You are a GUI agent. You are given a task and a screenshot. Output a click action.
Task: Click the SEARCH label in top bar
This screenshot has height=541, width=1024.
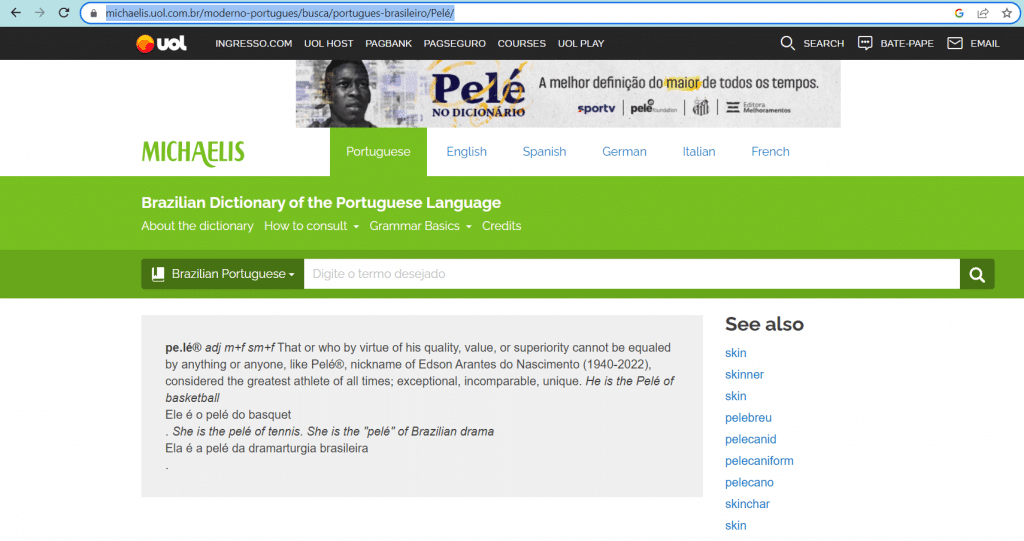click(x=824, y=44)
